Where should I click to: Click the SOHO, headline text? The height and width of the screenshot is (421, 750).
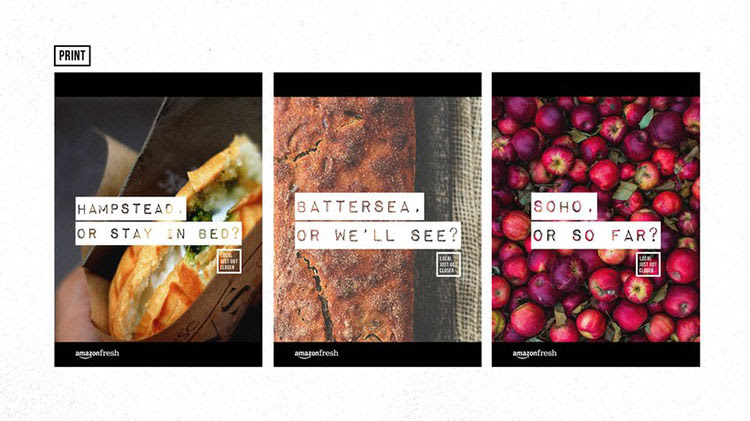pos(564,207)
